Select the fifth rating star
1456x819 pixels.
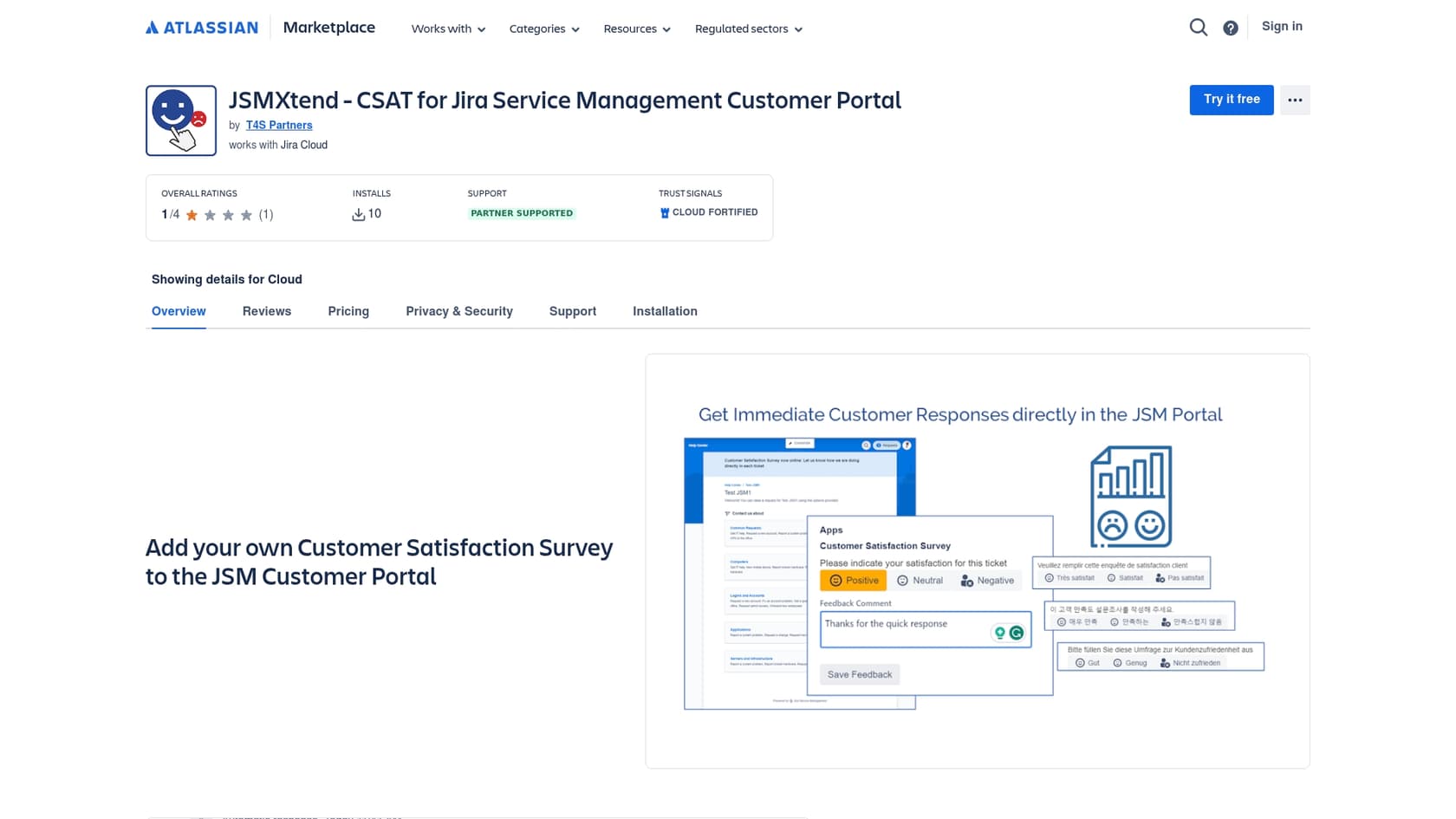(x=246, y=214)
